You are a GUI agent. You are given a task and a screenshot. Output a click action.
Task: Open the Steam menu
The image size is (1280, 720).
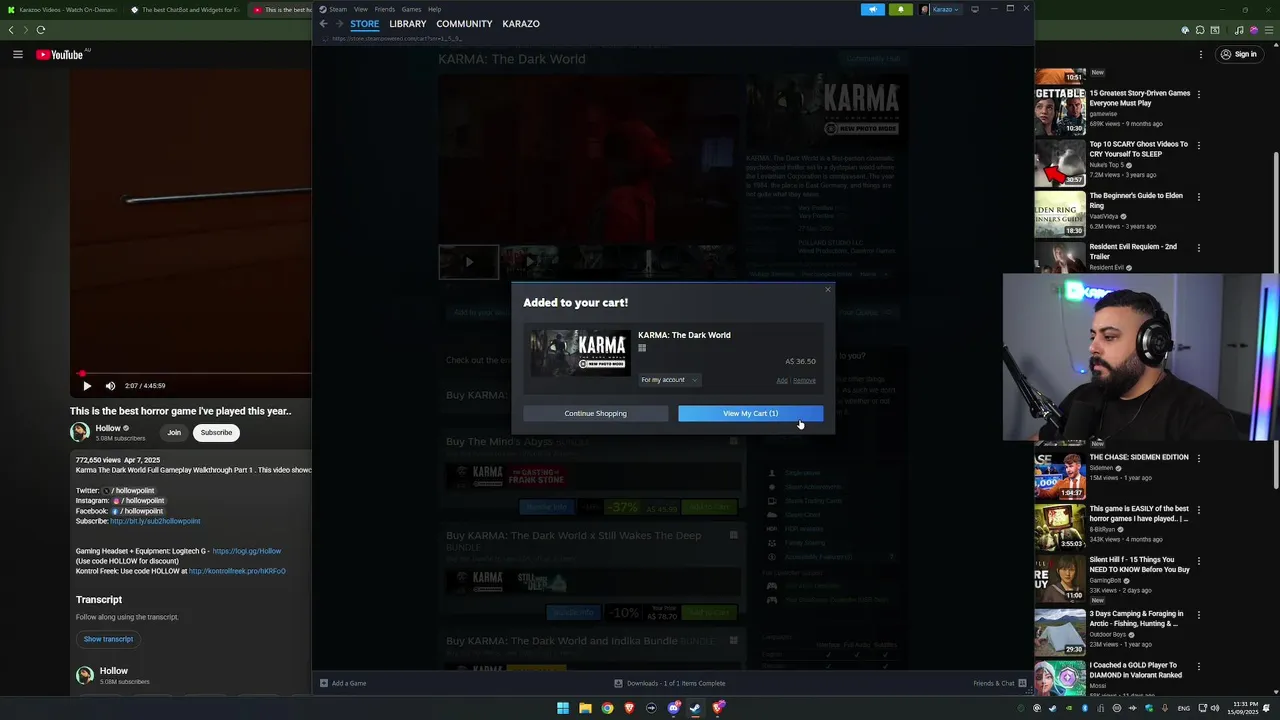338,9
